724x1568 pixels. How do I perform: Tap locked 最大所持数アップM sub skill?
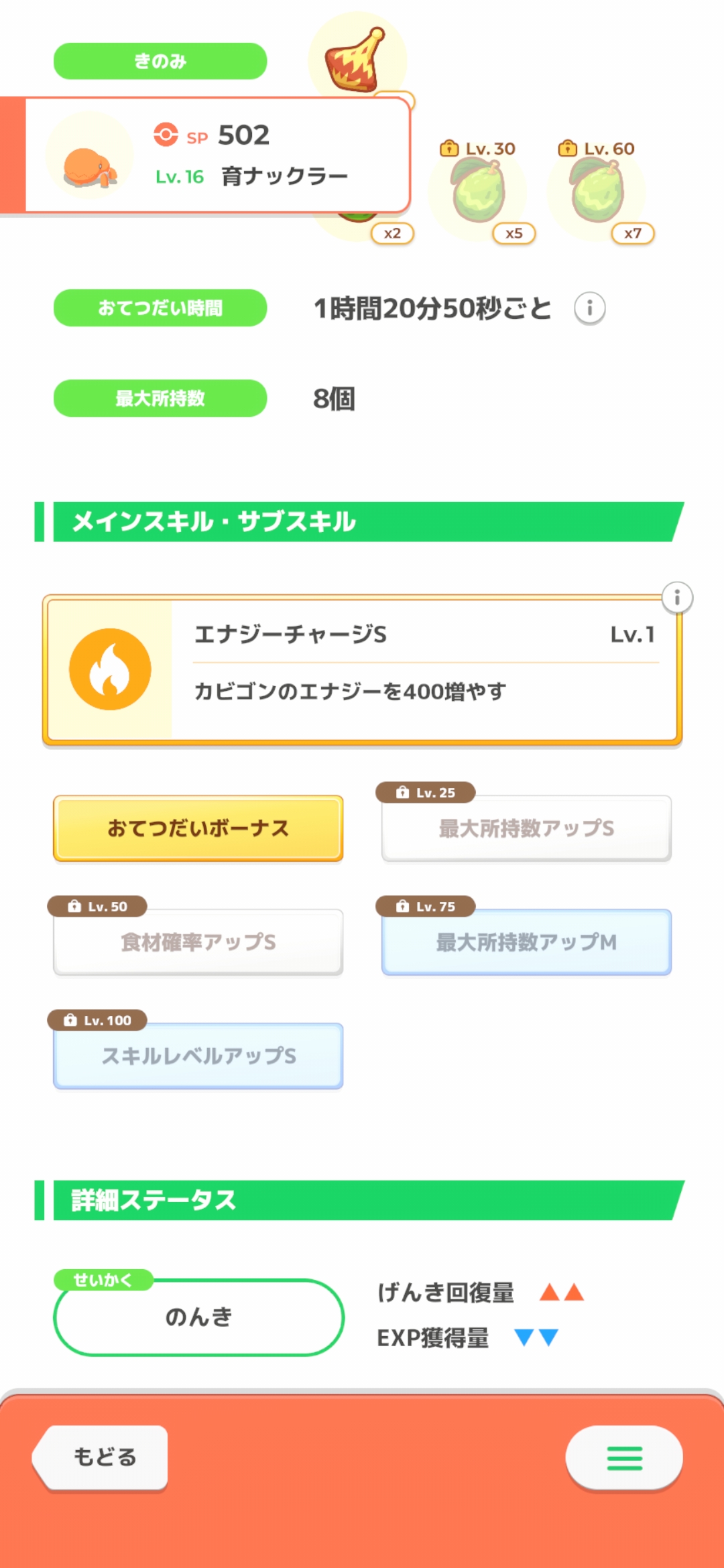pyautogui.click(x=526, y=942)
